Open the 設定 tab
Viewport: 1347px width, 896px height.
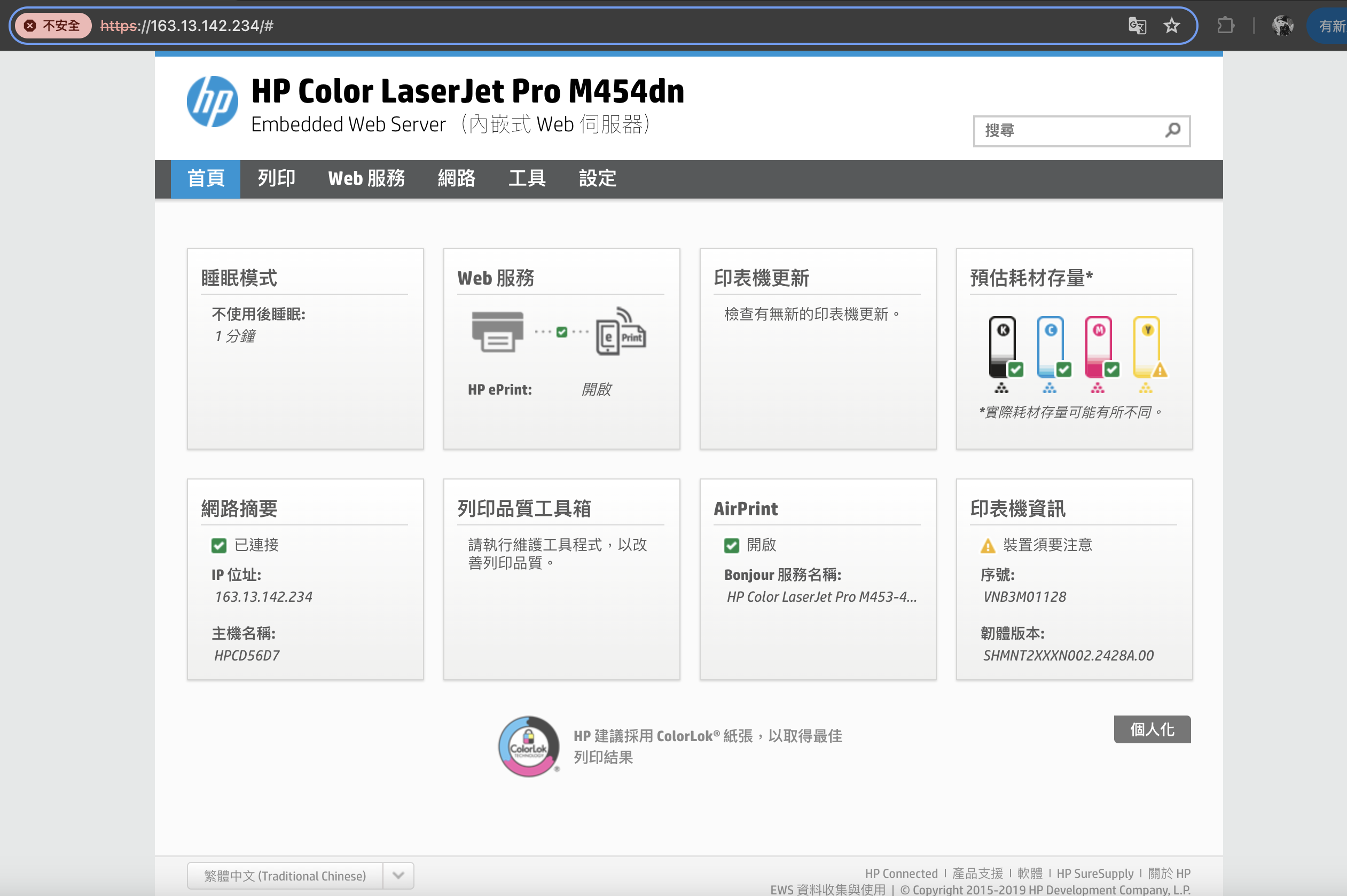pyautogui.click(x=598, y=179)
